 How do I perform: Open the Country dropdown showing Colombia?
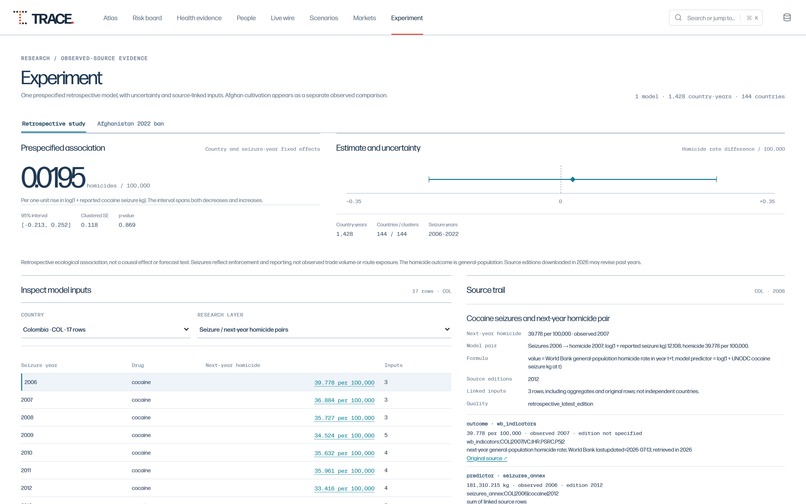pyautogui.click(x=105, y=330)
